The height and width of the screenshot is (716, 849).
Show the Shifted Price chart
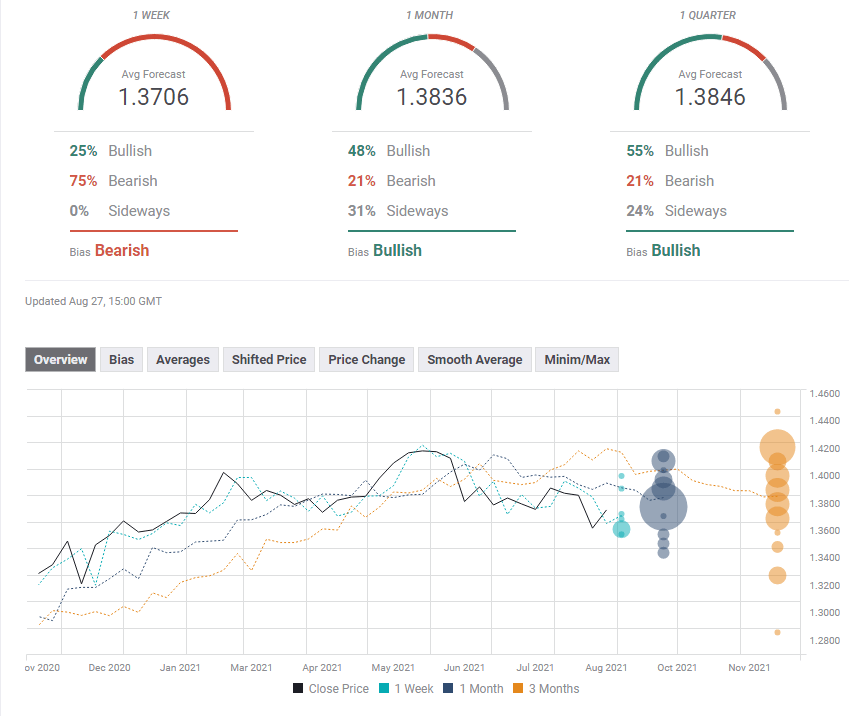[269, 360]
